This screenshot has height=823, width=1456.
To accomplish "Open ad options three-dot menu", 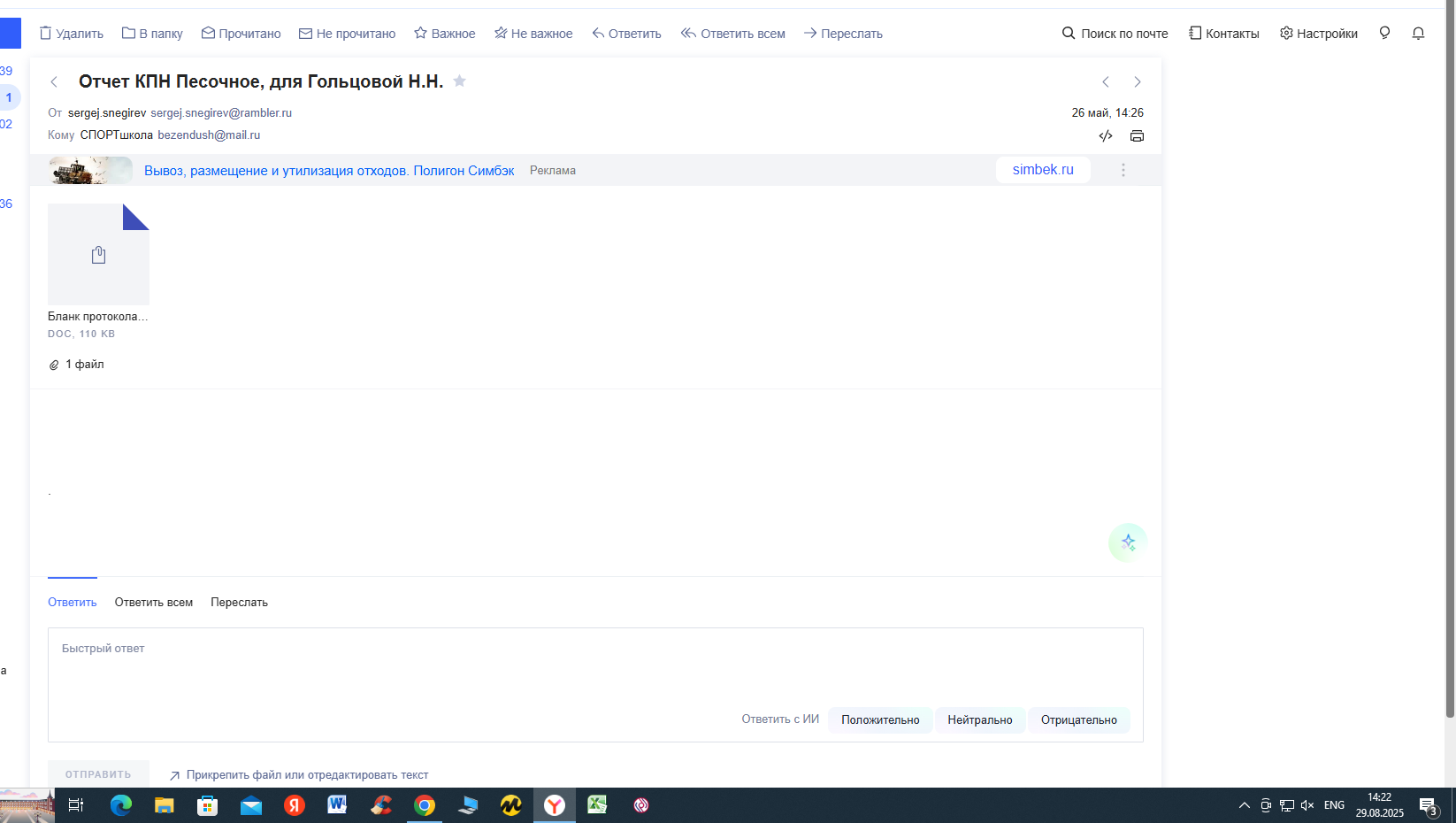I will 1123,170.
